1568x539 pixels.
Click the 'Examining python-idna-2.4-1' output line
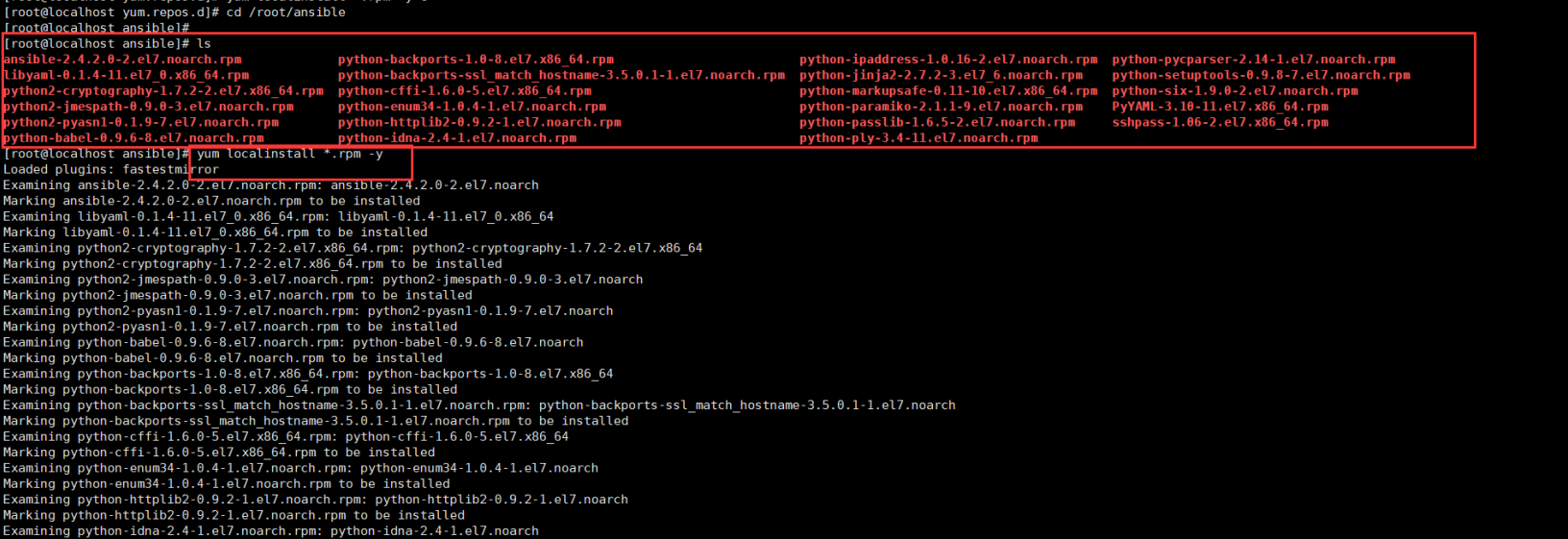(x=271, y=531)
